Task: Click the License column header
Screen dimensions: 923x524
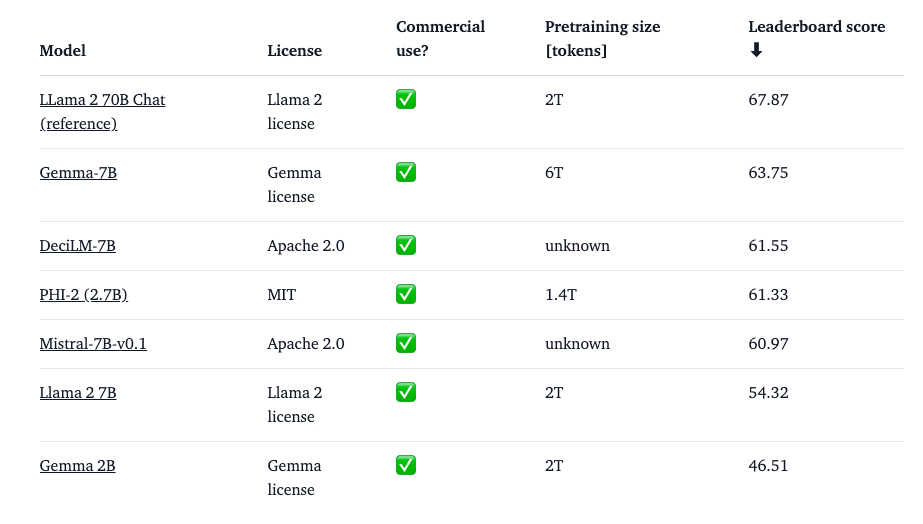Action: tap(294, 50)
